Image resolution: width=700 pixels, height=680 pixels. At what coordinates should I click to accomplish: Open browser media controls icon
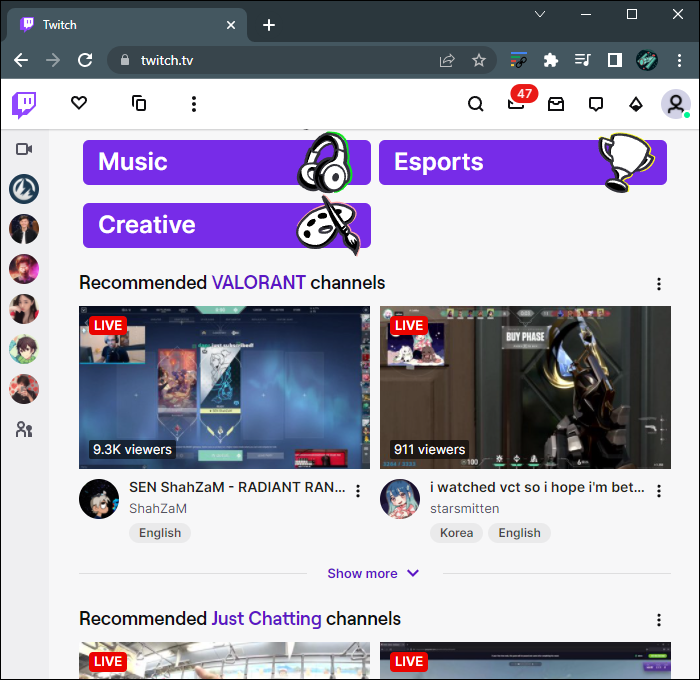(583, 59)
